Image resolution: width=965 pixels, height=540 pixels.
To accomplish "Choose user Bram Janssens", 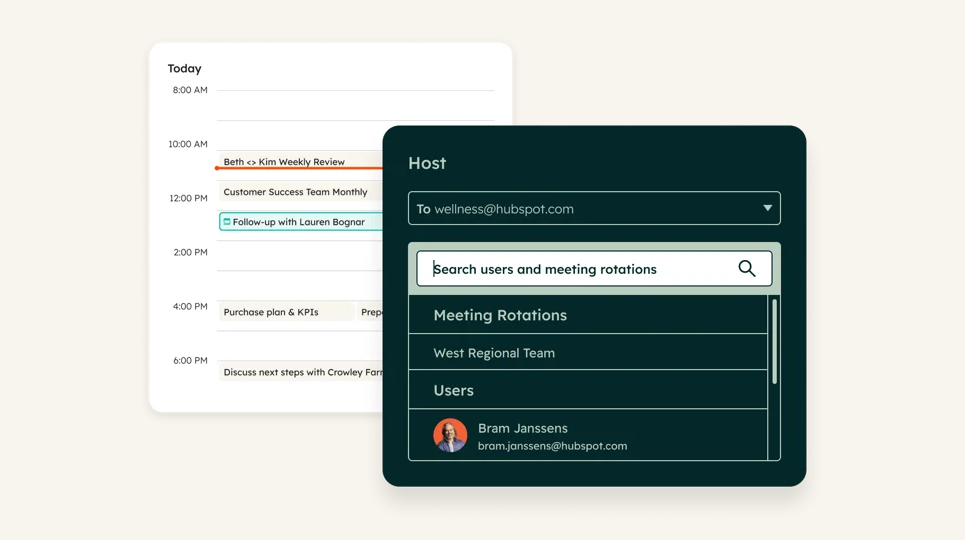I will click(588, 435).
